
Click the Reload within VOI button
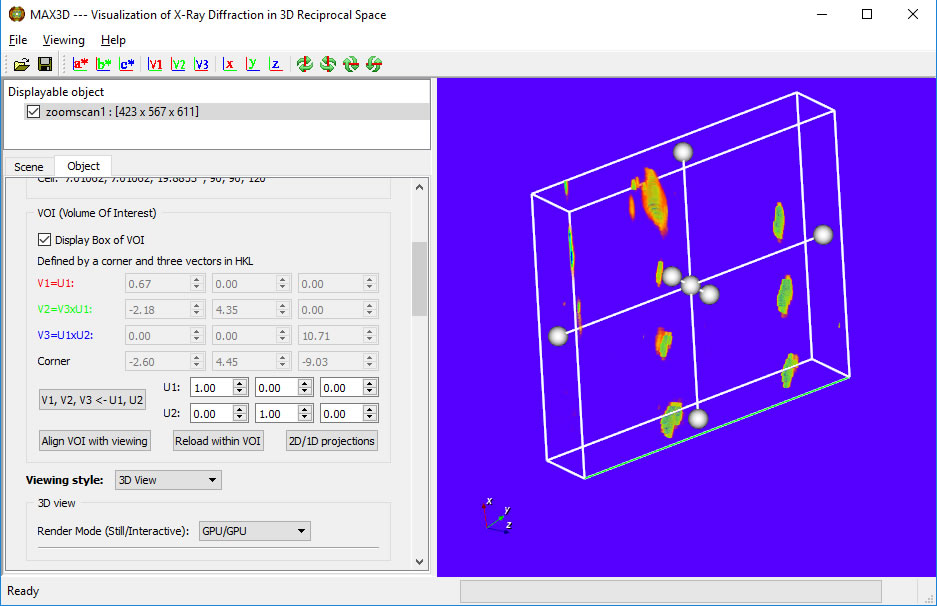pos(218,441)
